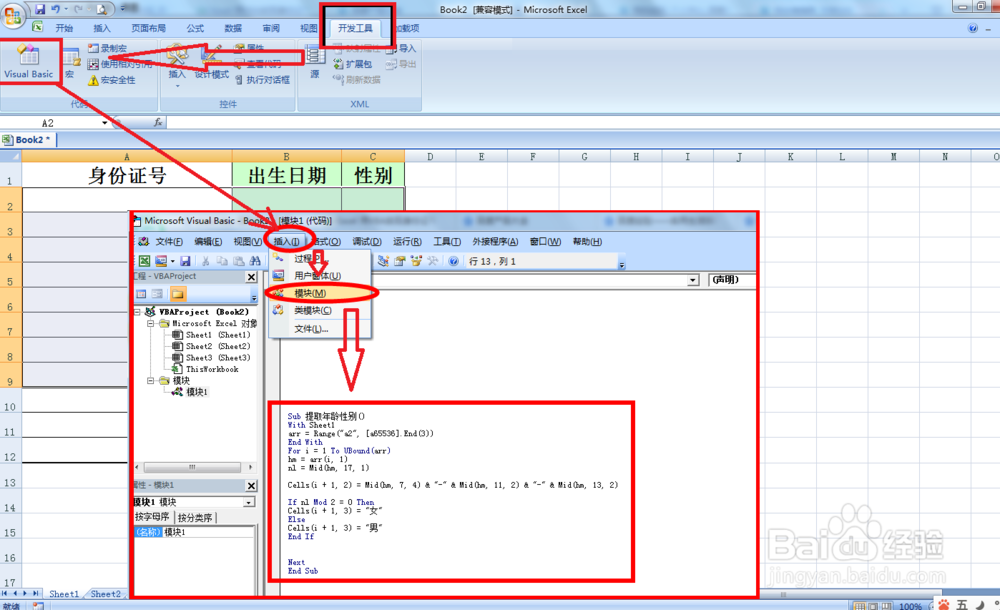1000x610 pixels.
Task: Save workbook from quick access toolbar
Action: coord(40,9)
